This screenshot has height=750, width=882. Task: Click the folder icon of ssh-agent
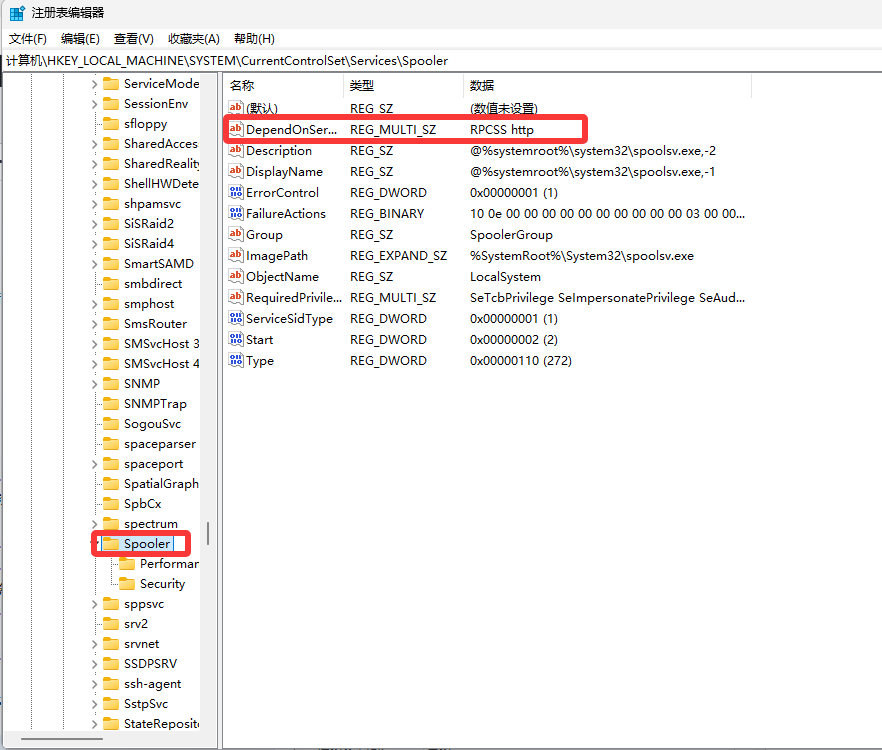(111, 684)
